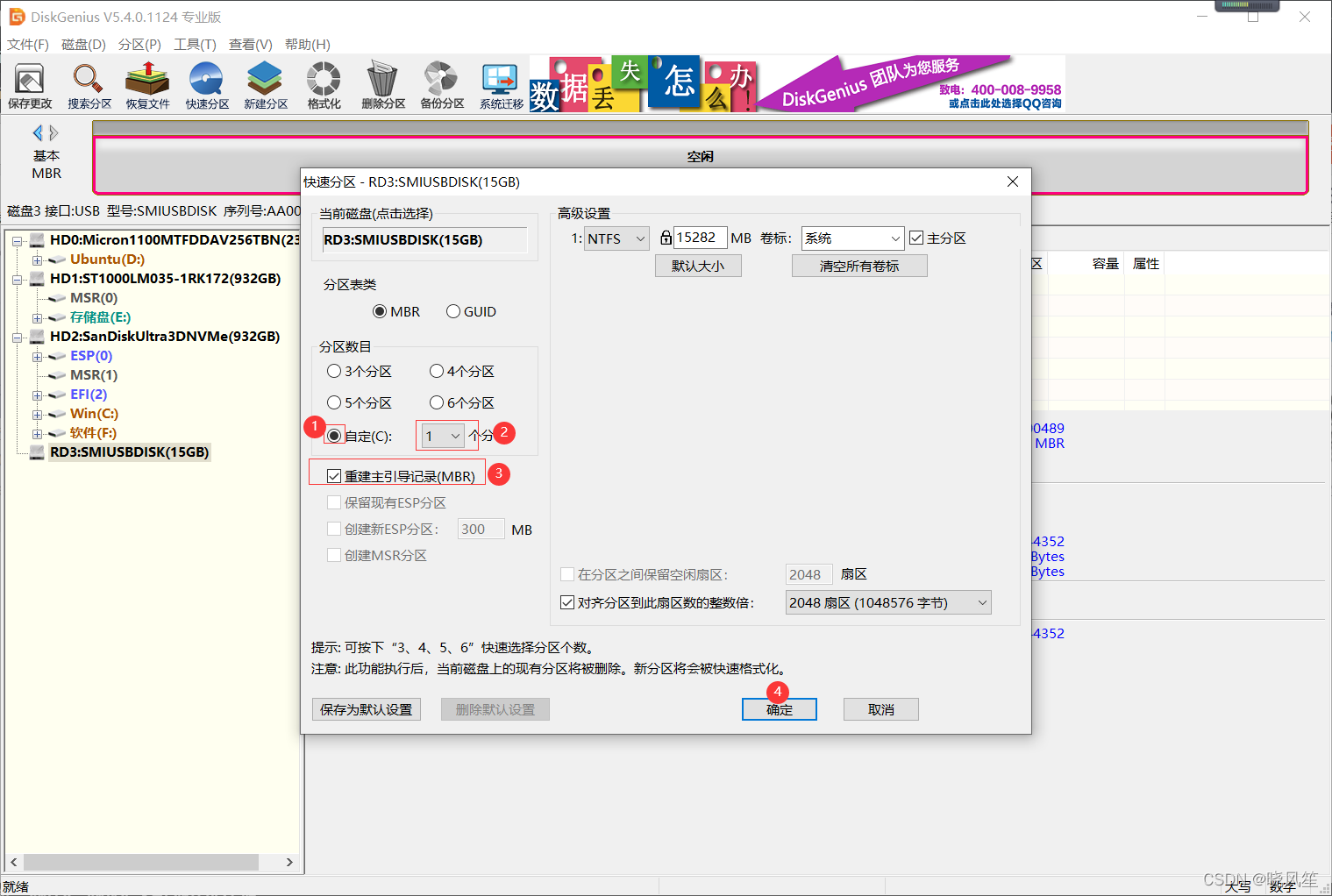Select the HD1 ST1000LM035 disk icon

coord(38,279)
